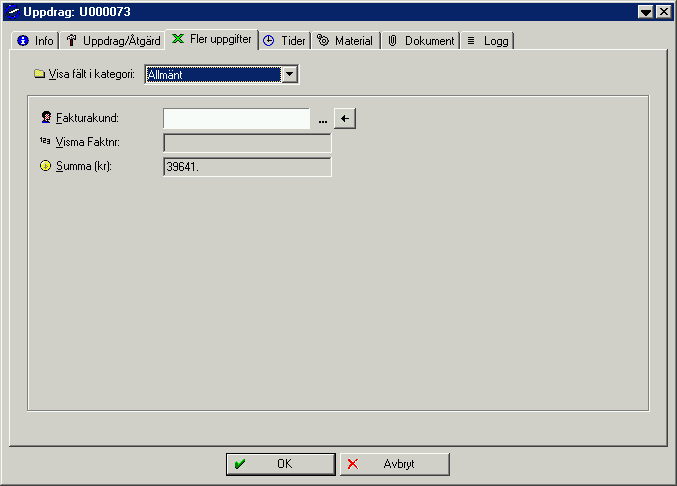
Task: Click the left arrow button beside Fakturakund
Action: [x=345, y=118]
